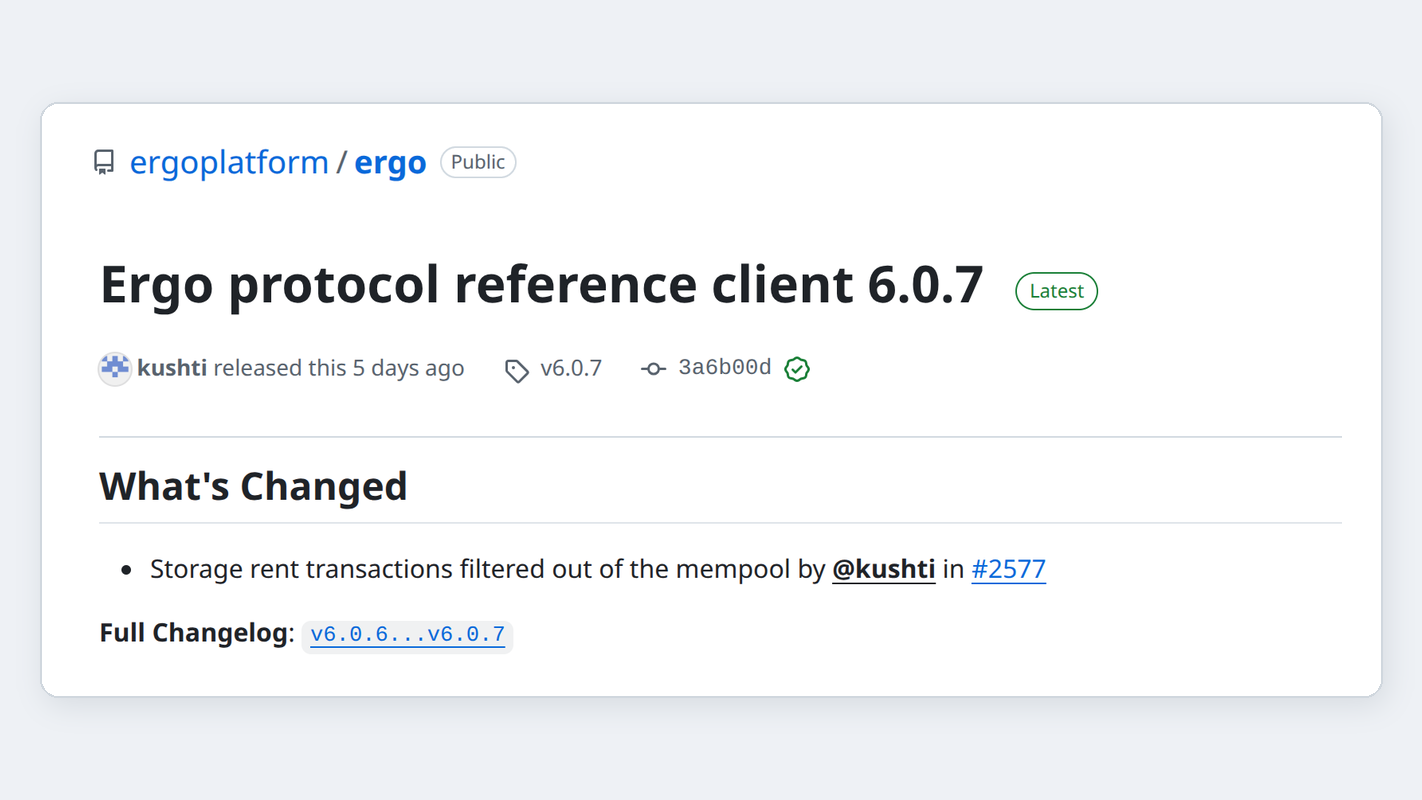Click the Public visibility badge
Image resolution: width=1422 pixels, height=800 pixels.
coord(478,162)
